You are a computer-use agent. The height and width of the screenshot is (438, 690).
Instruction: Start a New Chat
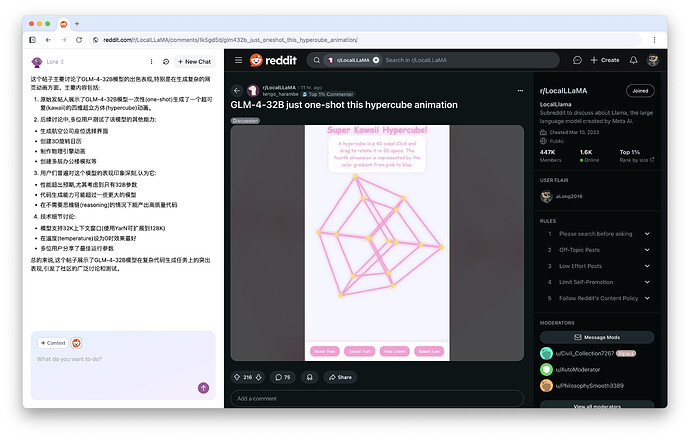point(195,62)
